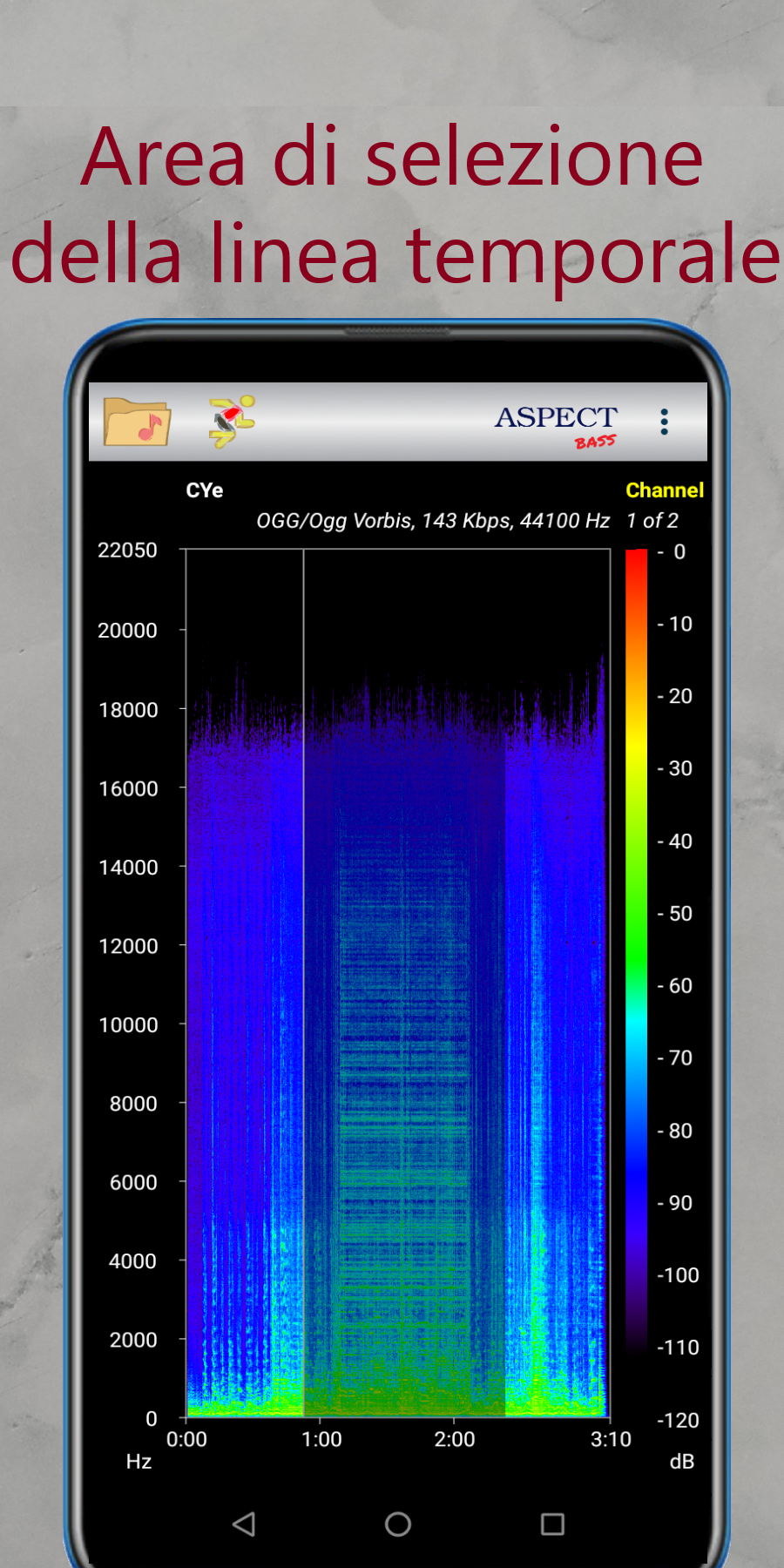This screenshot has height=1568, width=784.
Task: Tap the CYe track title
Action: pos(205,490)
